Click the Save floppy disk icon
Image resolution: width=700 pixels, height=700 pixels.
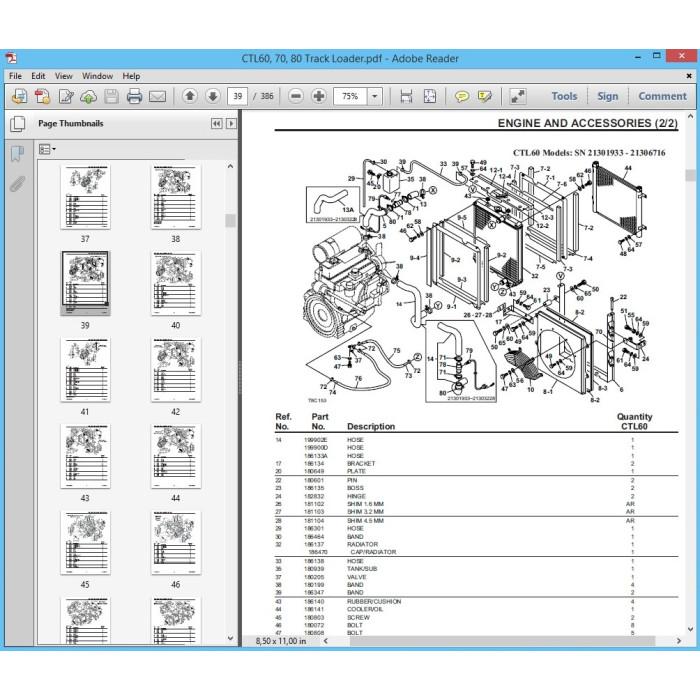point(111,96)
